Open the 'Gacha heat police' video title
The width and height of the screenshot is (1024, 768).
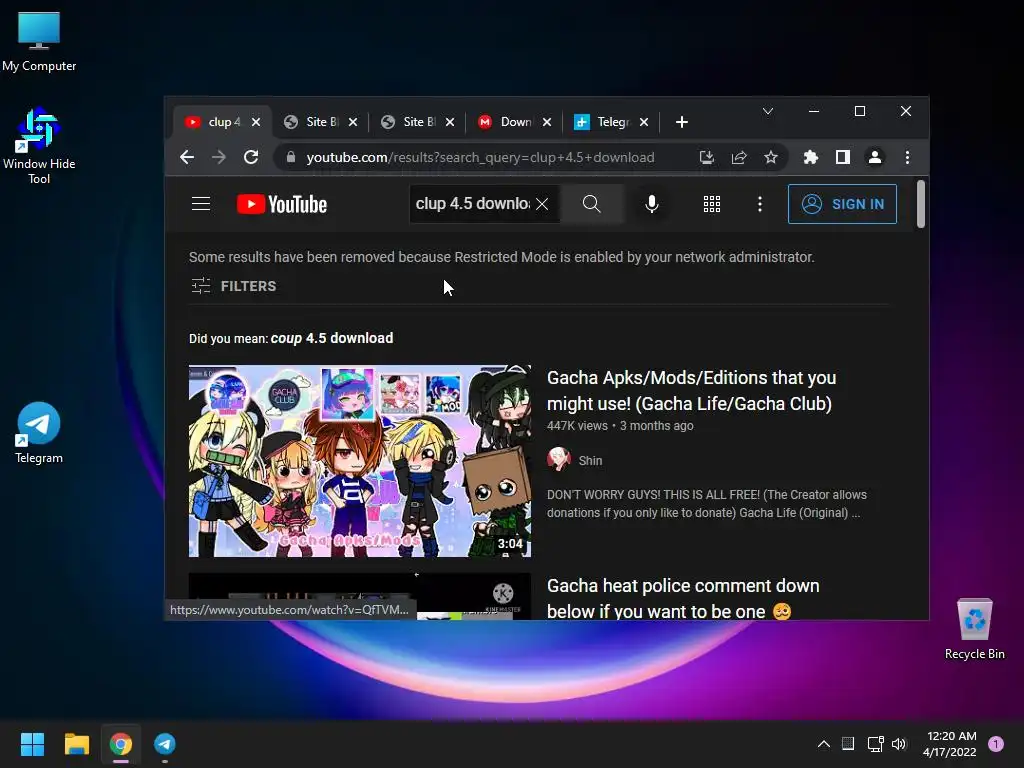click(x=682, y=598)
